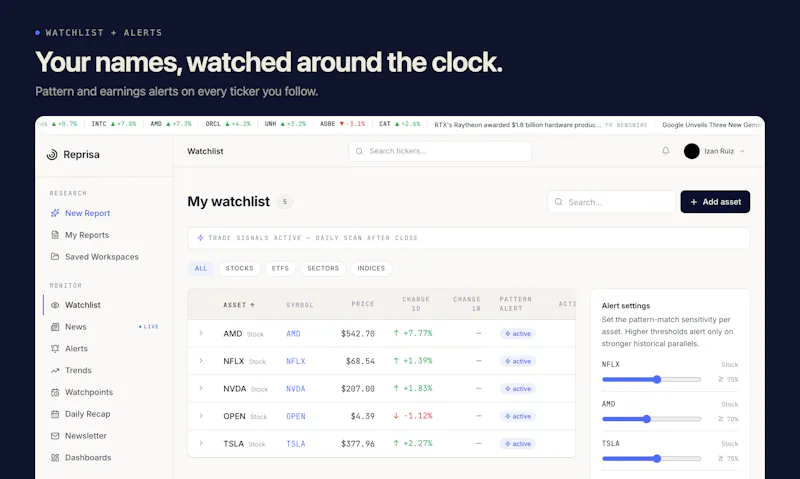800x479 pixels.
Task: Focus the watchlist Search field
Action: pyautogui.click(x=611, y=202)
